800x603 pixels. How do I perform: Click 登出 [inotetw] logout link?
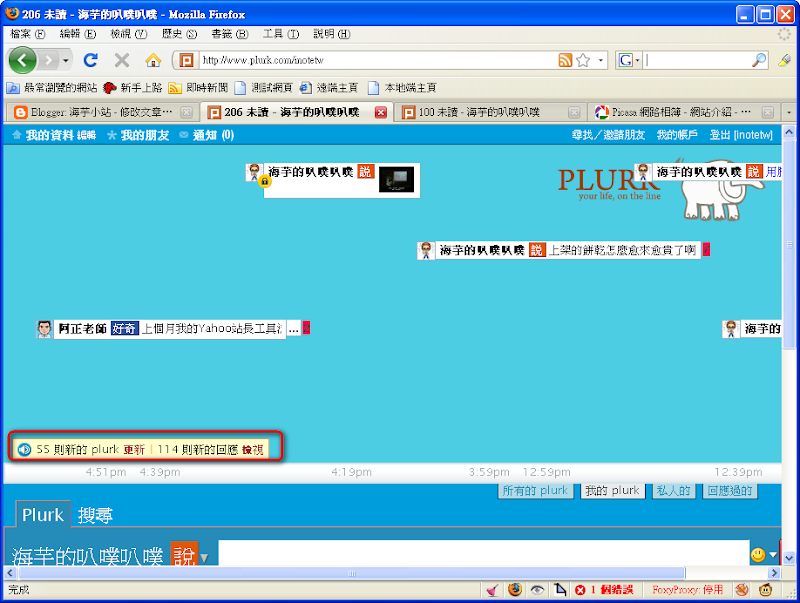(741, 135)
